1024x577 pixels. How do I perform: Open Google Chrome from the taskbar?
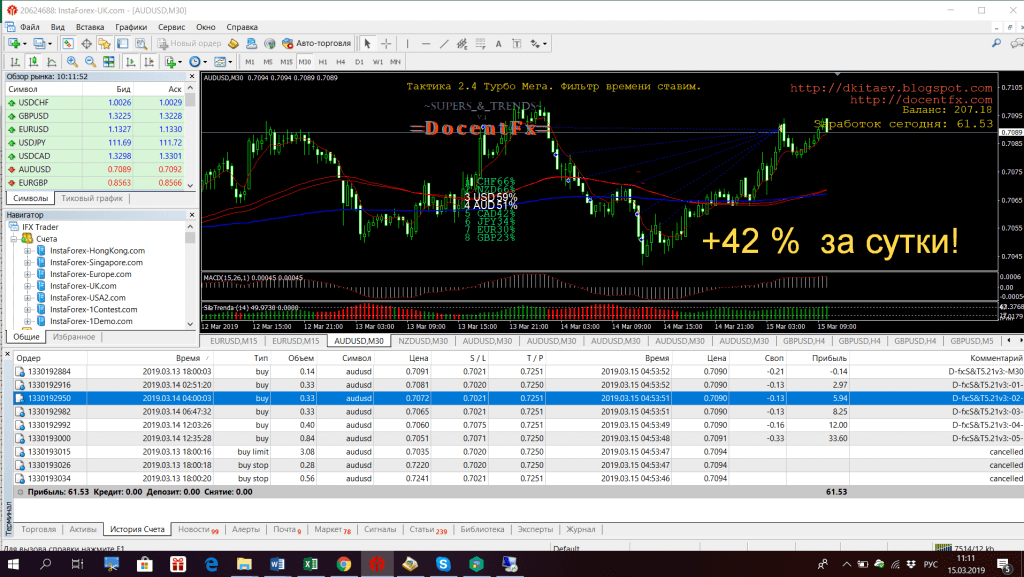tap(344, 564)
